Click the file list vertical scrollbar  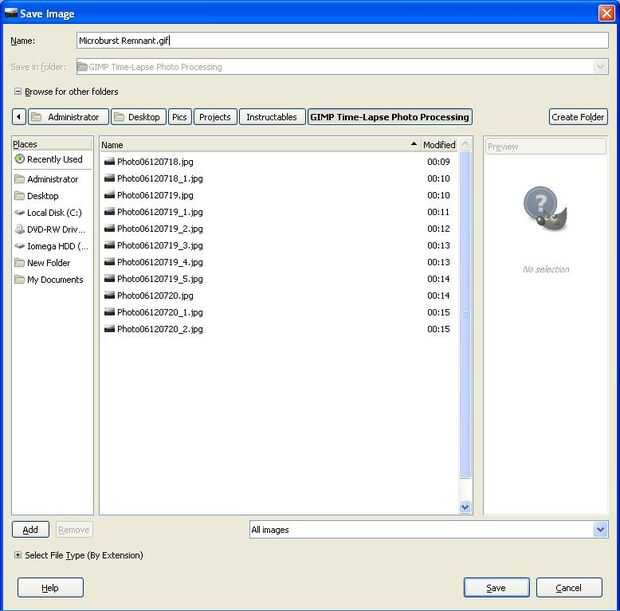click(465, 314)
